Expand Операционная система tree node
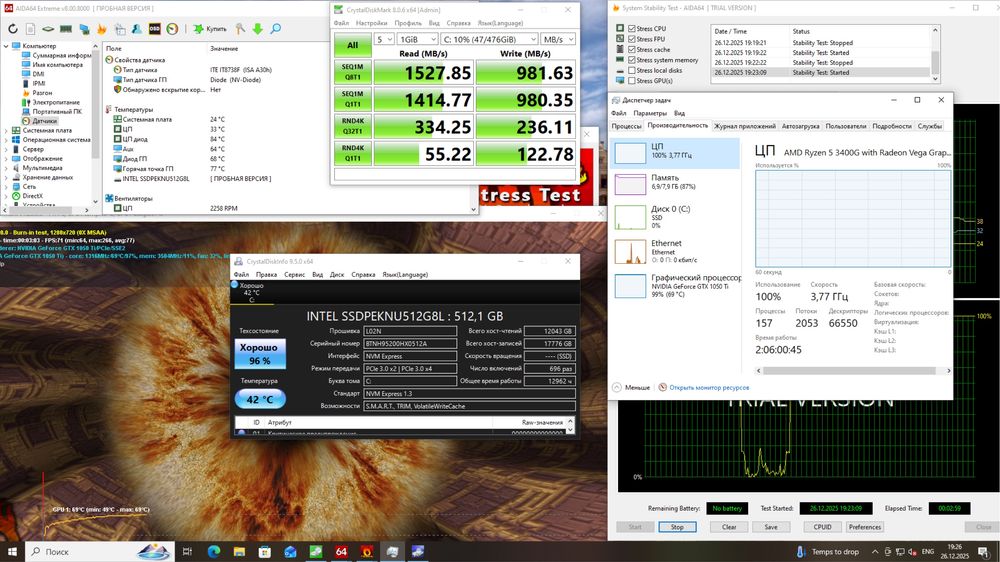This screenshot has width=1000, height=562. (x=6, y=140)
